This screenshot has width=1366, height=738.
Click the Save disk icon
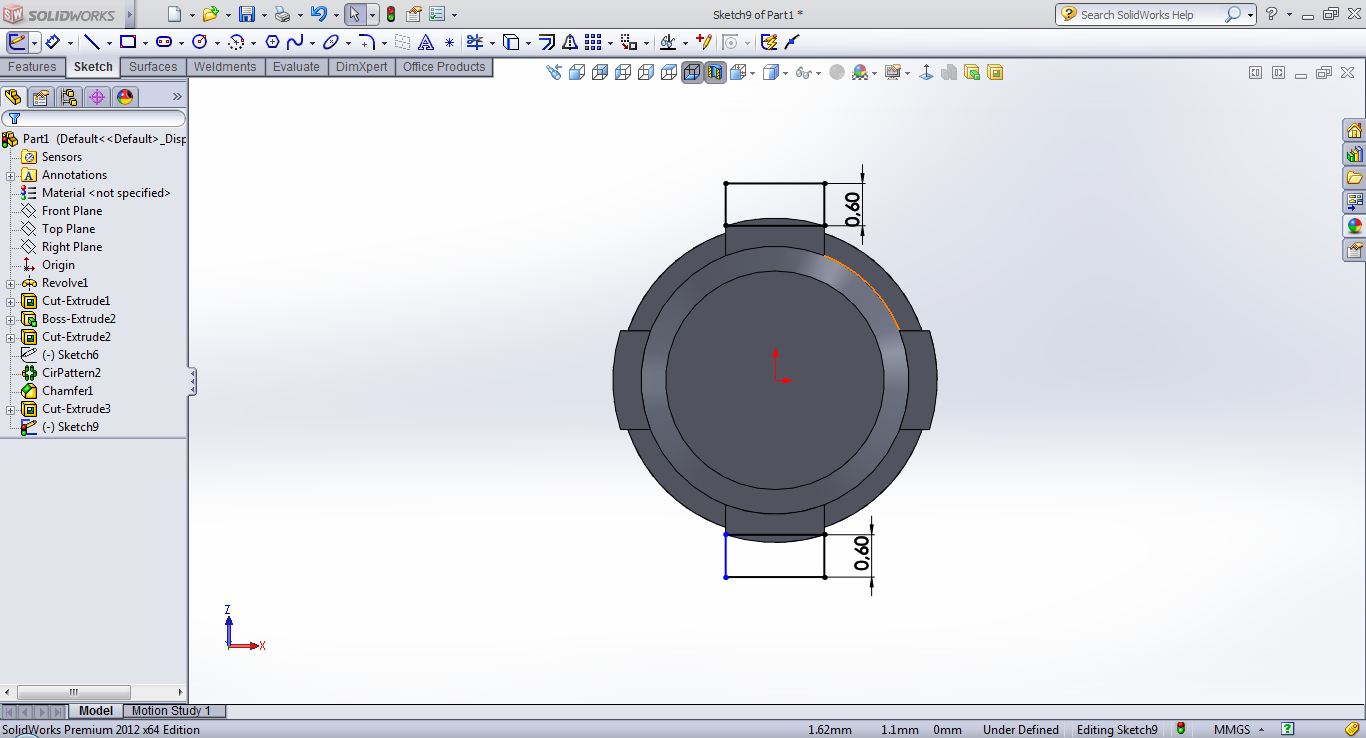pos(246,15)
